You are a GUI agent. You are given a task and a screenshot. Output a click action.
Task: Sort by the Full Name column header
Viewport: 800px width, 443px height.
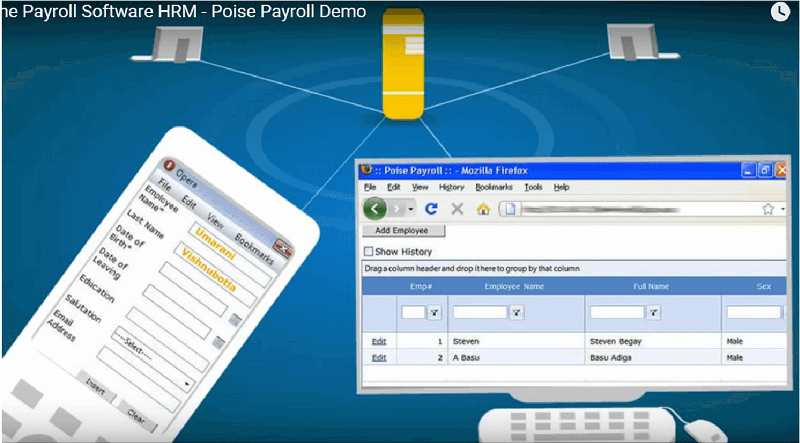(651, 287)
